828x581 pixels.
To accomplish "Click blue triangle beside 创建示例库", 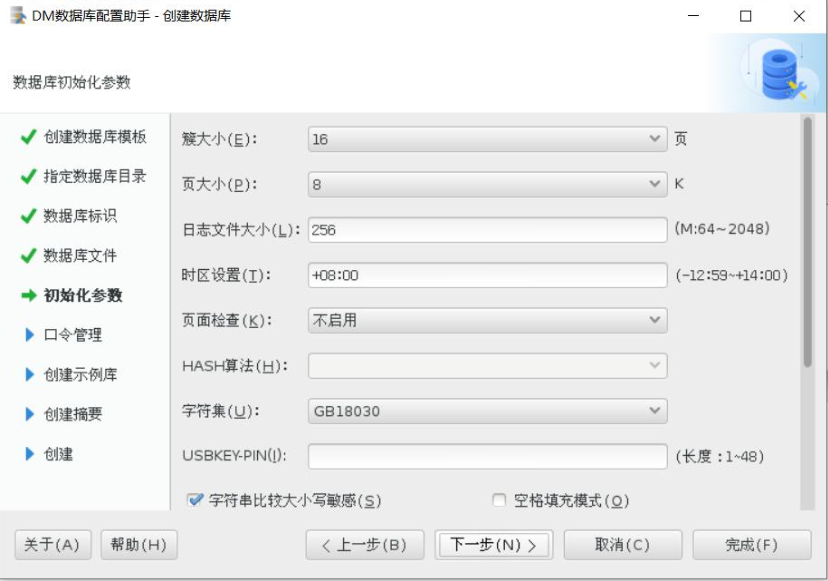I will tap(30, 374).
